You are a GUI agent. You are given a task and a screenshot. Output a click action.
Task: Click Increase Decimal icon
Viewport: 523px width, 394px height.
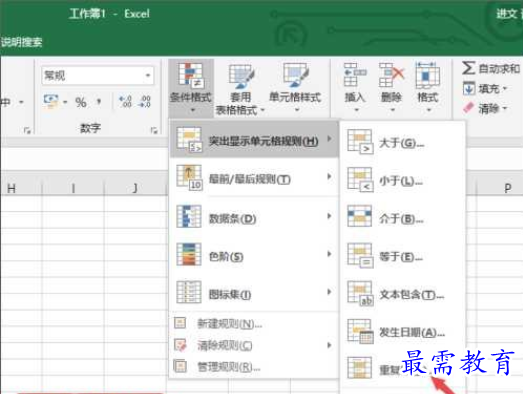(x=125, y=102)
